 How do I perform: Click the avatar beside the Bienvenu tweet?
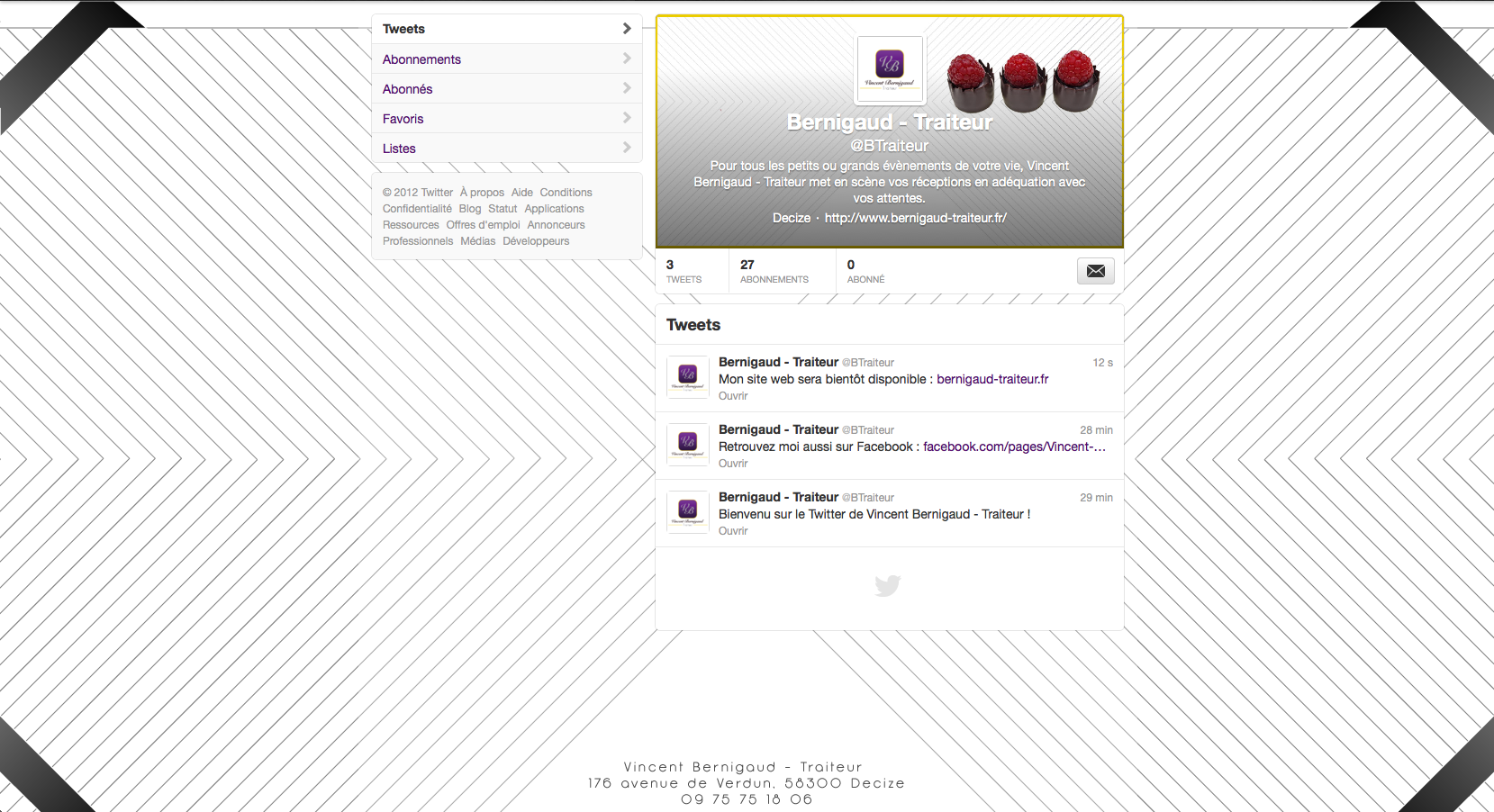click(688, 512)
